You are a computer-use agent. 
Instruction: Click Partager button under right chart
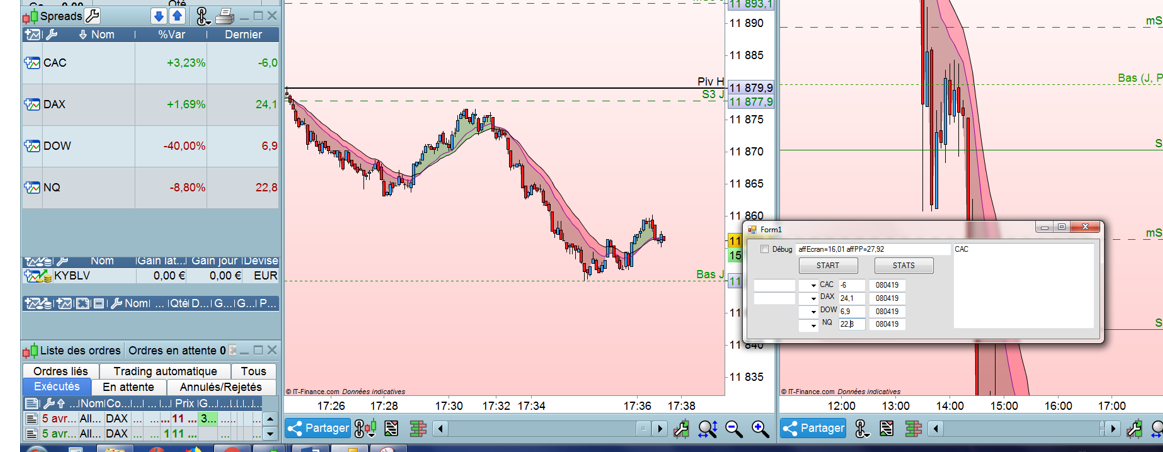(814, 428)
